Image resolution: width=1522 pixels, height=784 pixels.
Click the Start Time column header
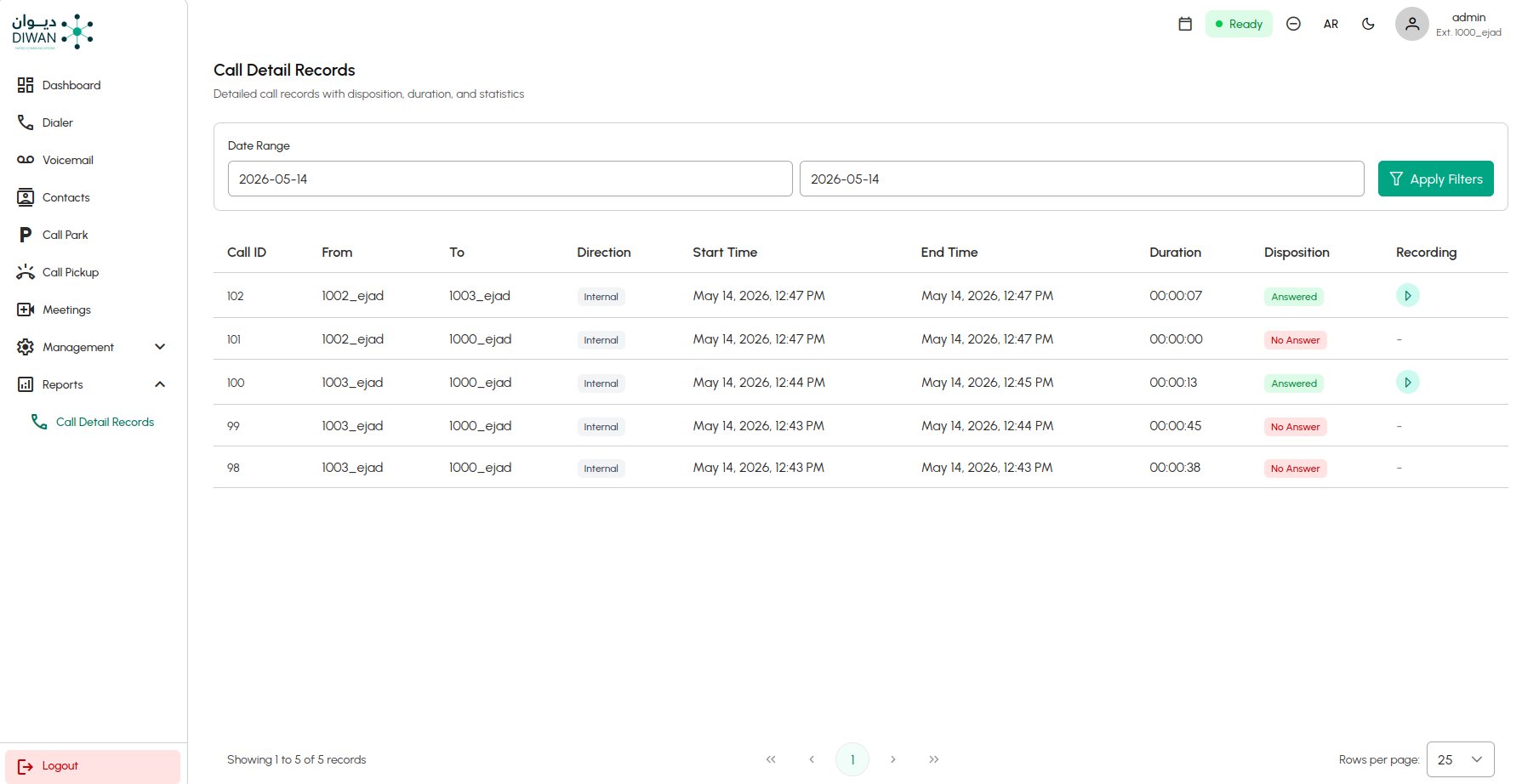[725, 253]
